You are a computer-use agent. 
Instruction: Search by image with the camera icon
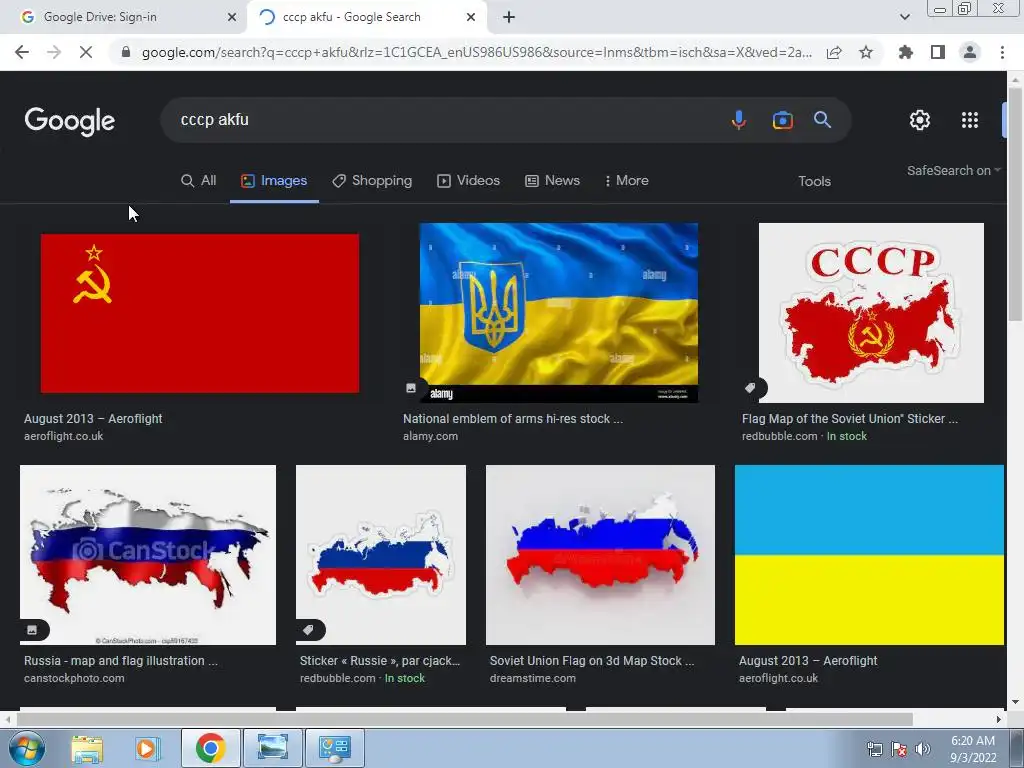pos(782,120)
